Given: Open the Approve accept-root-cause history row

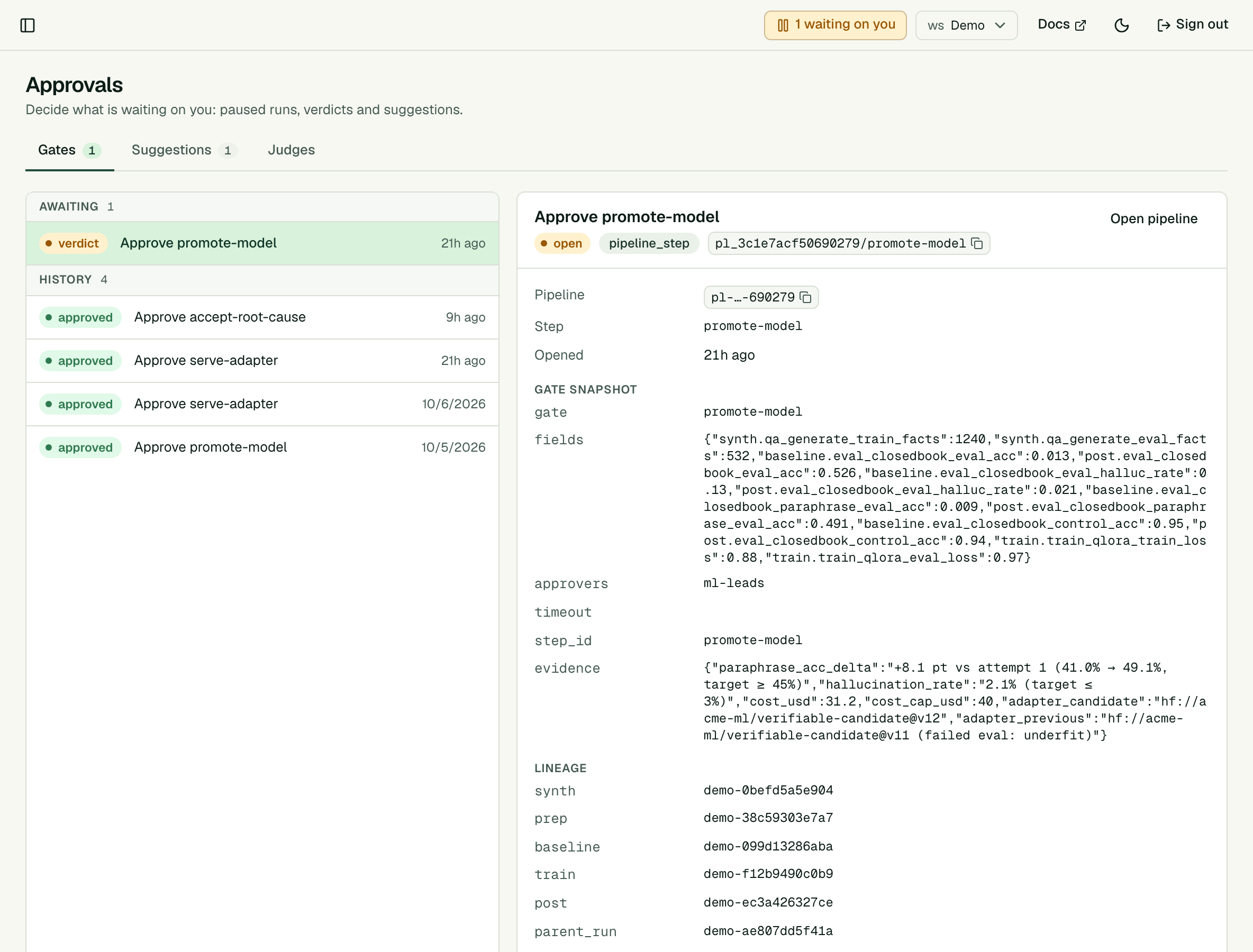Looking at the screenshot, I should tap(262, 317).
